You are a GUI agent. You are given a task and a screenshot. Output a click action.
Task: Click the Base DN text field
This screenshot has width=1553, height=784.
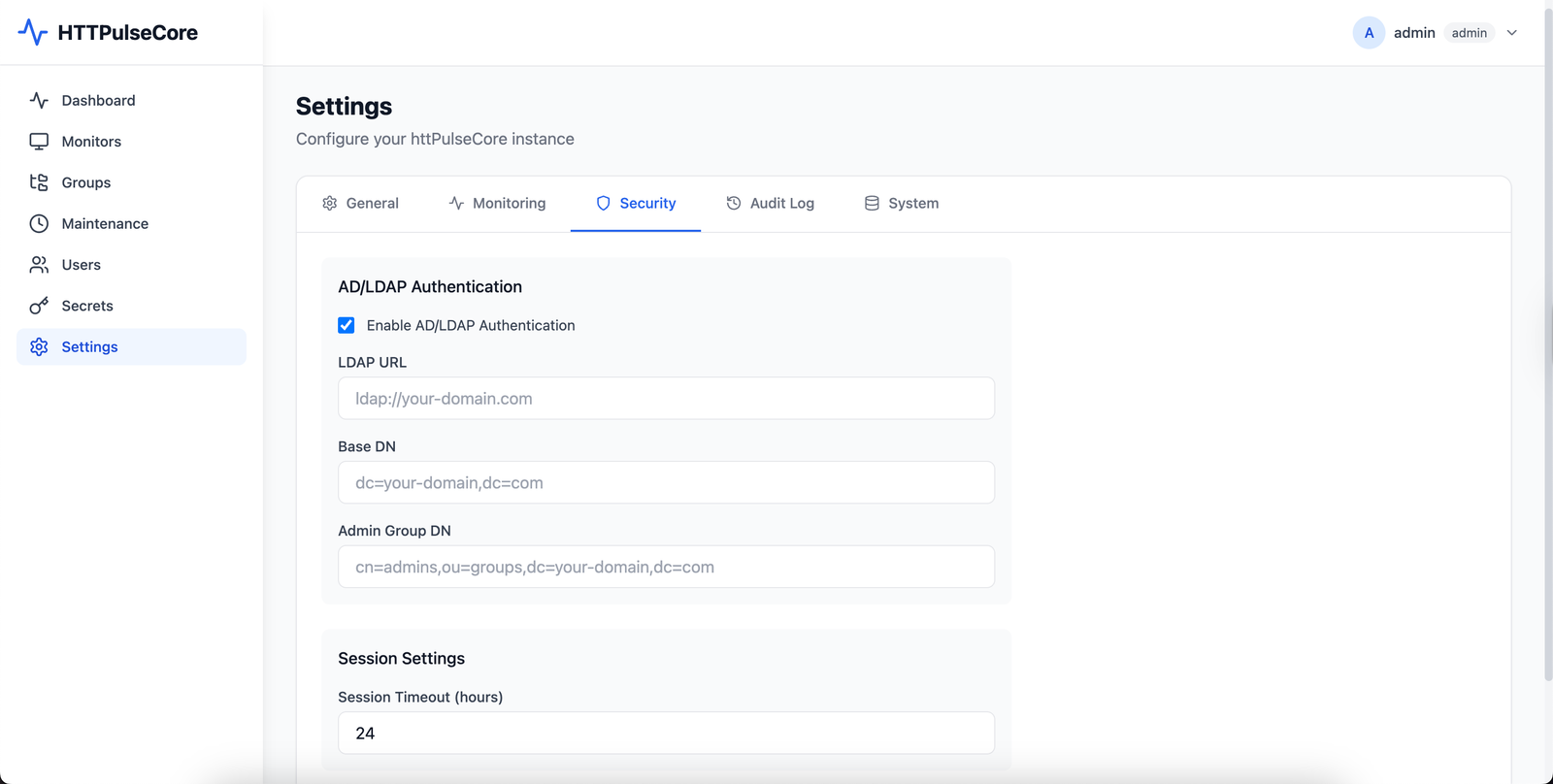666,483
